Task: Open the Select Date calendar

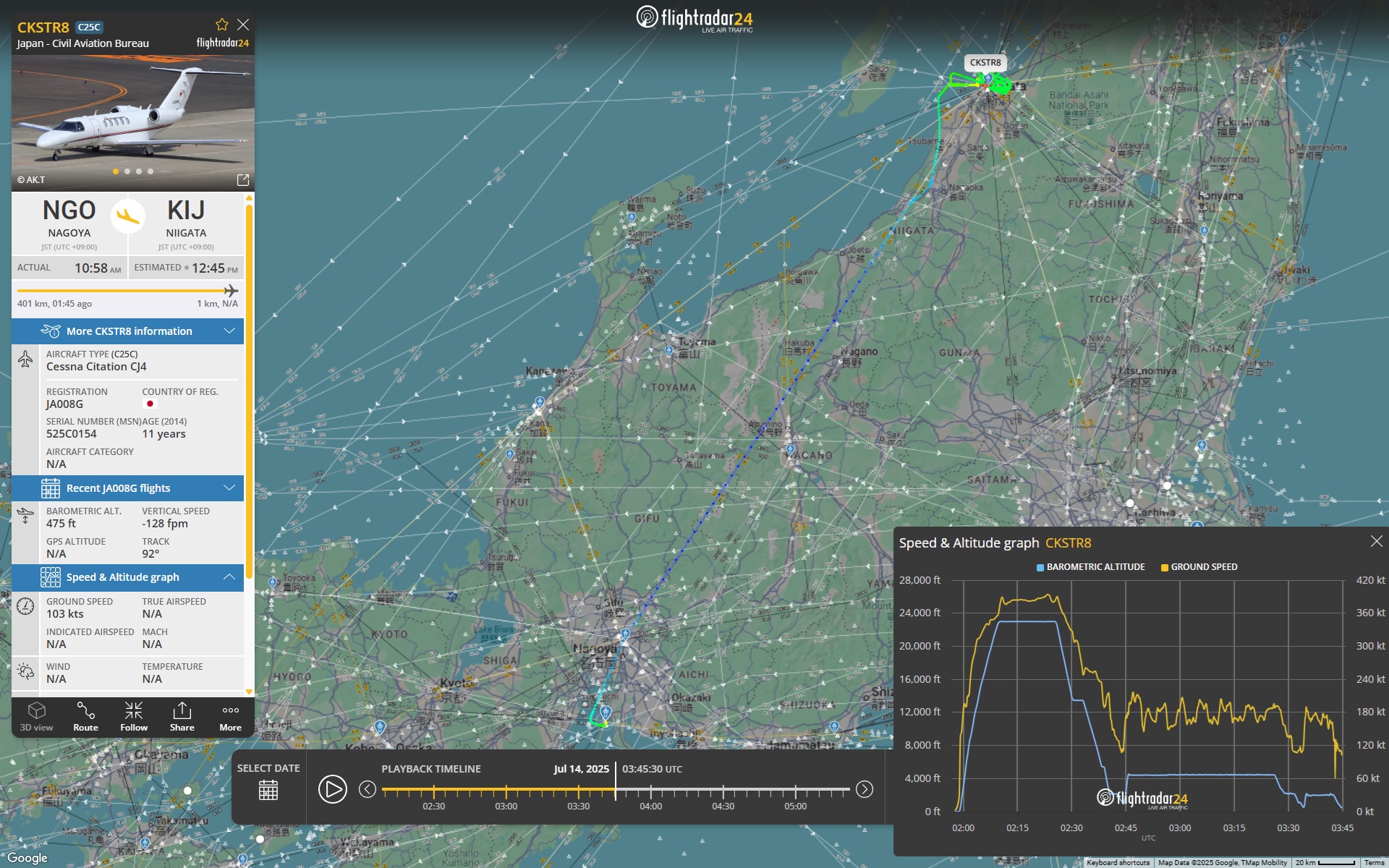Action: 268,790
